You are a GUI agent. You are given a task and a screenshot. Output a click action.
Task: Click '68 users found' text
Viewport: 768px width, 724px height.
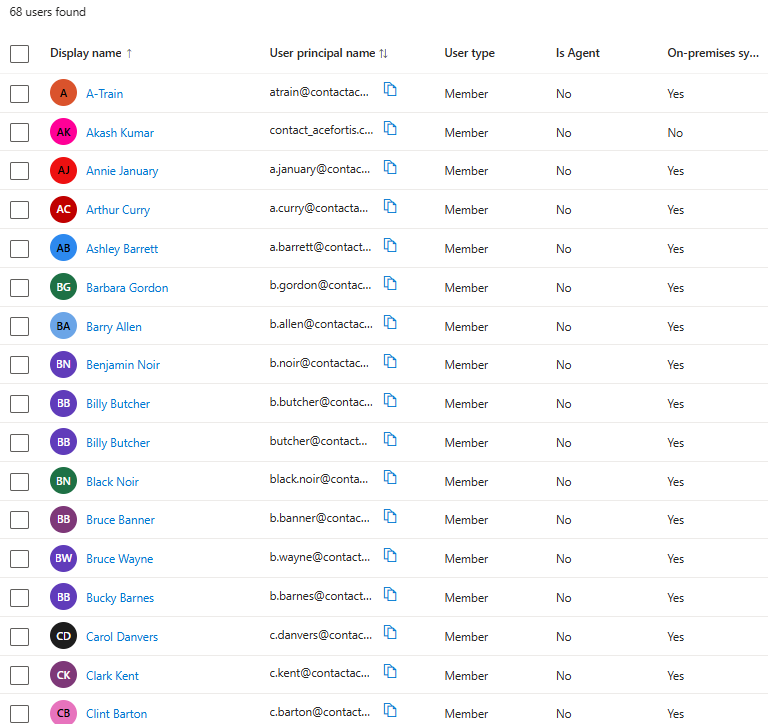(48, 12)
